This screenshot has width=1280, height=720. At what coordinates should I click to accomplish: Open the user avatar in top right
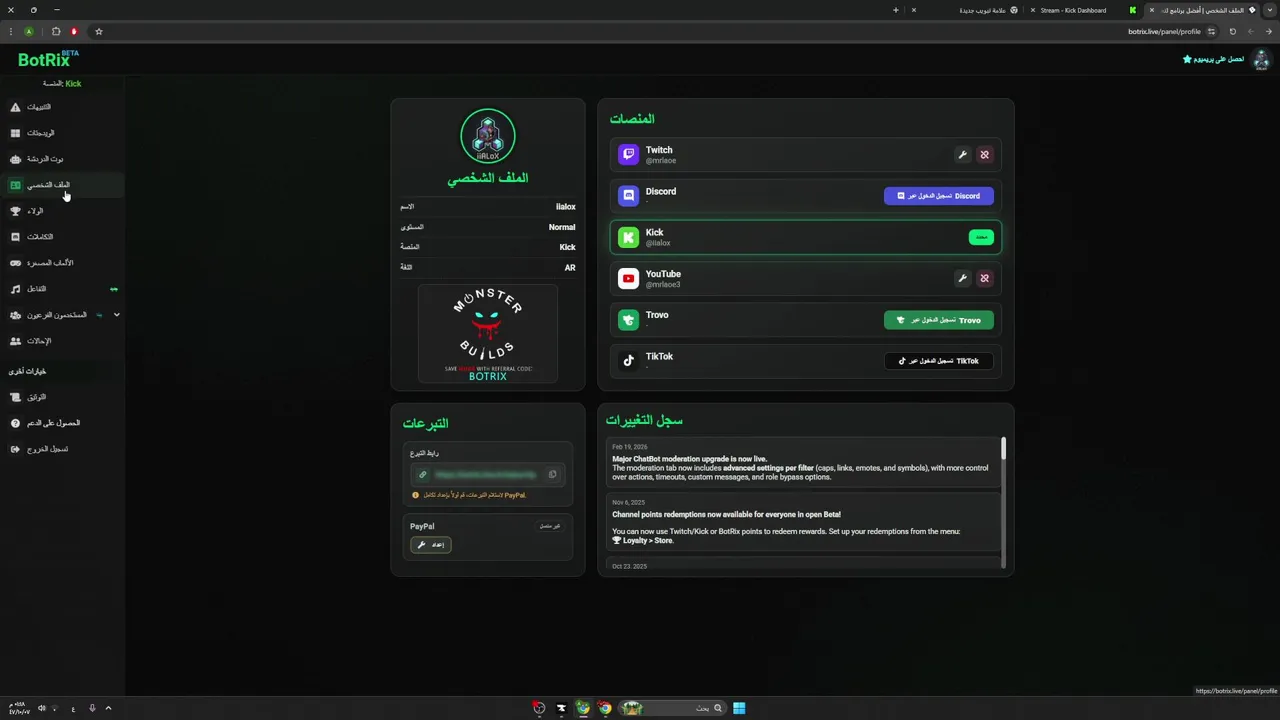(x=1261, y=59)
